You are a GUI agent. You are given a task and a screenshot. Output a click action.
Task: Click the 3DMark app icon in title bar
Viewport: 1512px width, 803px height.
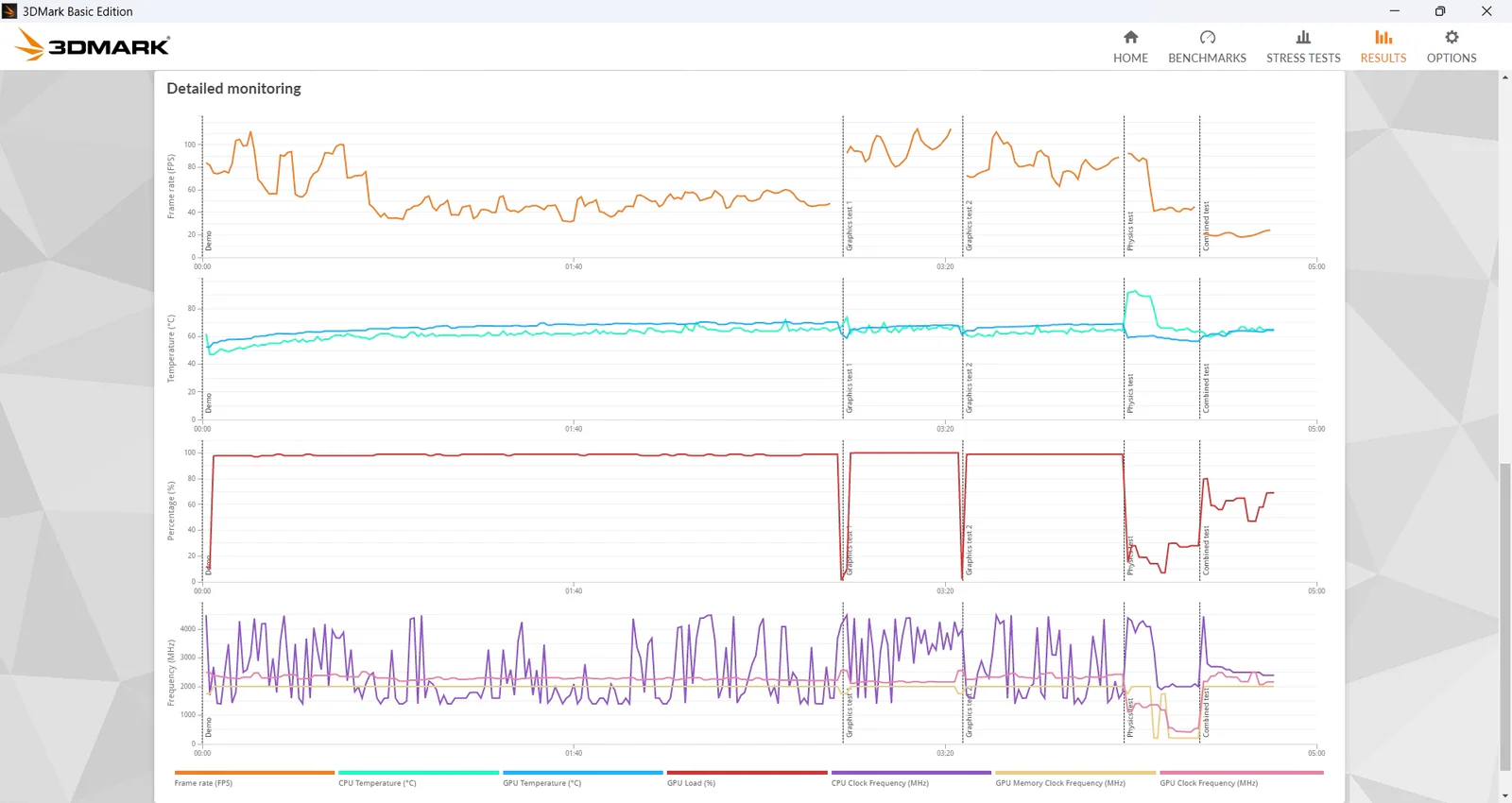(9, 11)
